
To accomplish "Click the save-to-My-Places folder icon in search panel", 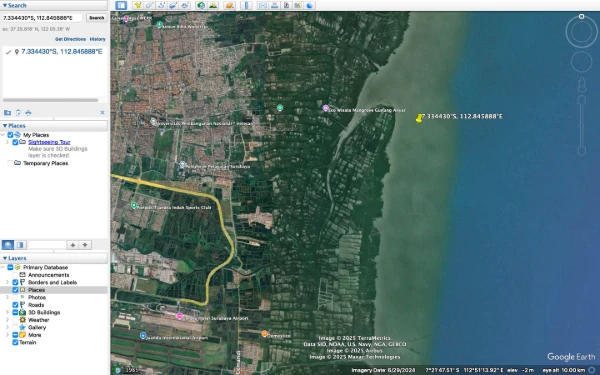I will coord(7,112).
